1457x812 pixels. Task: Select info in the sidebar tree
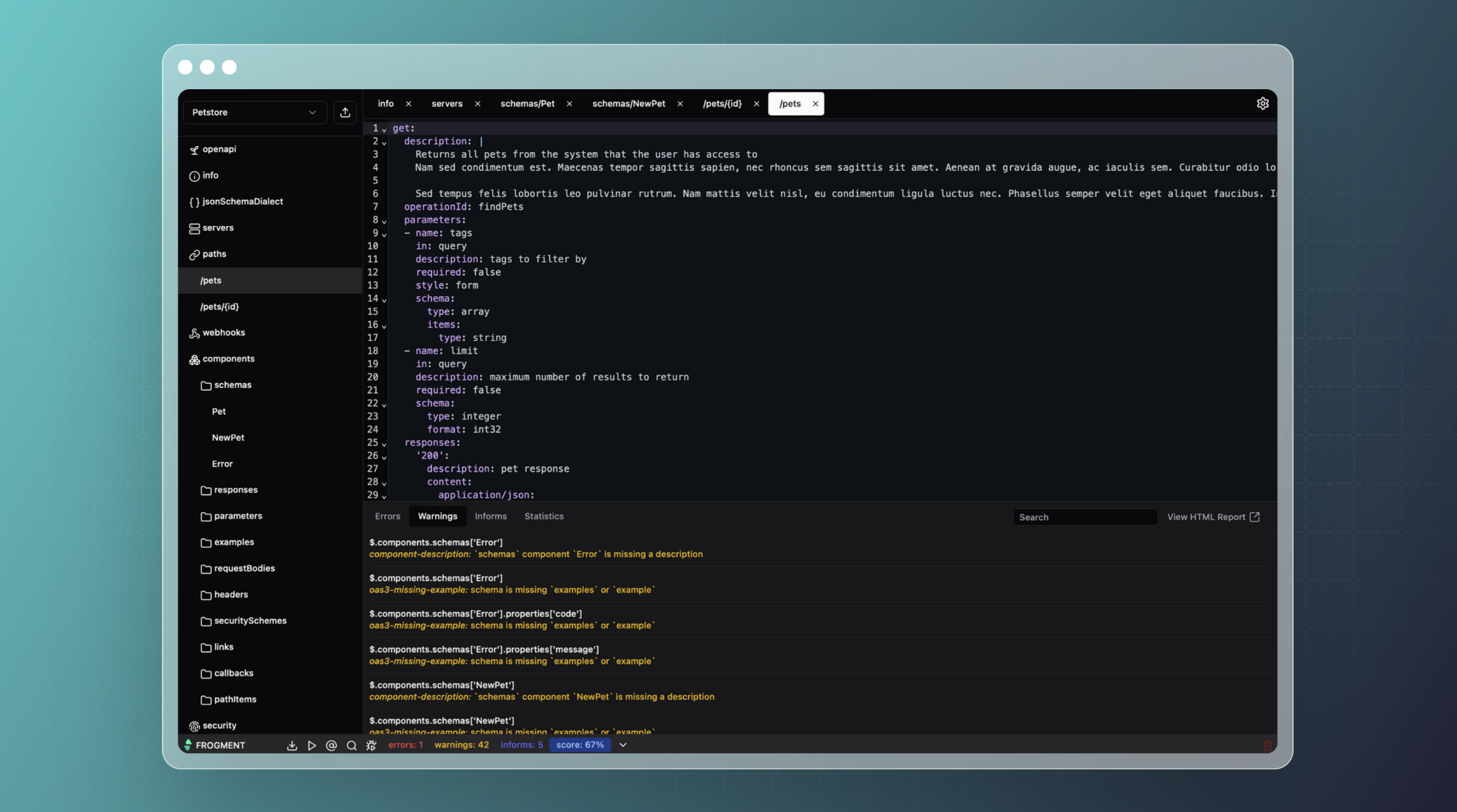click(270, 176)
